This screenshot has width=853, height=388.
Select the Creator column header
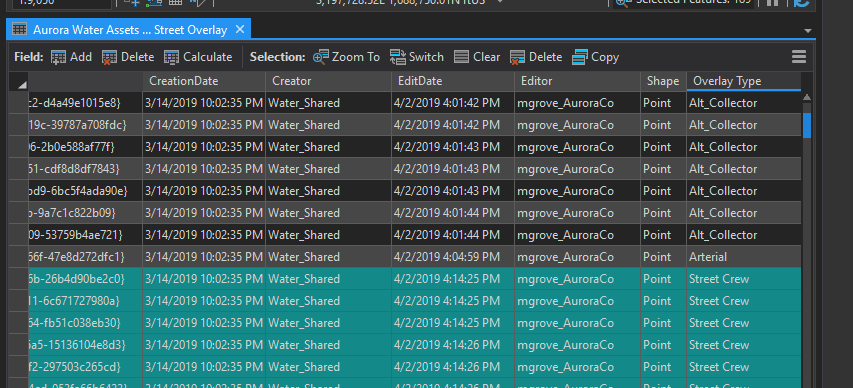[x=328, y=81]
